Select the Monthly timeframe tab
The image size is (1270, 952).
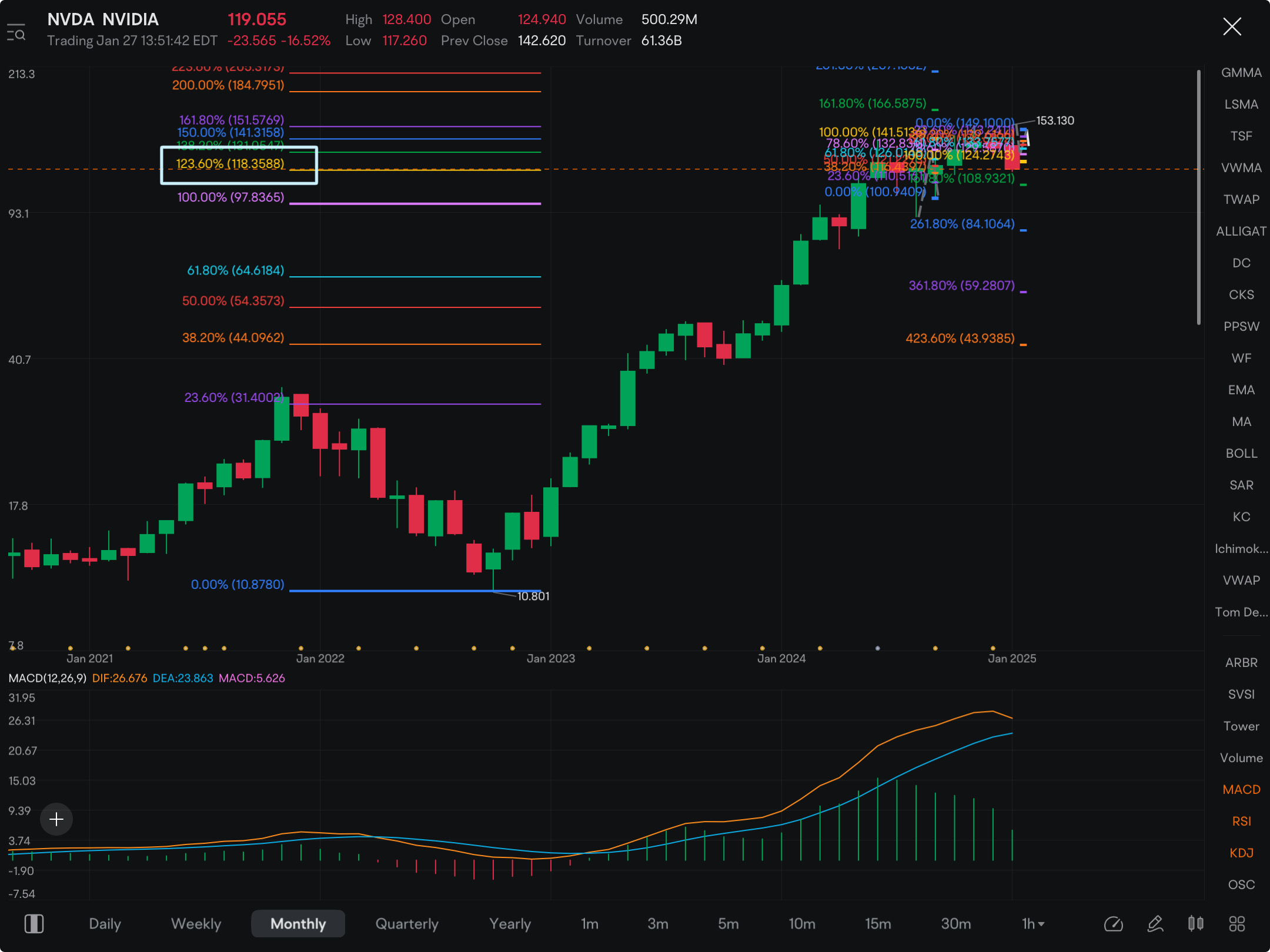[298, 924]
